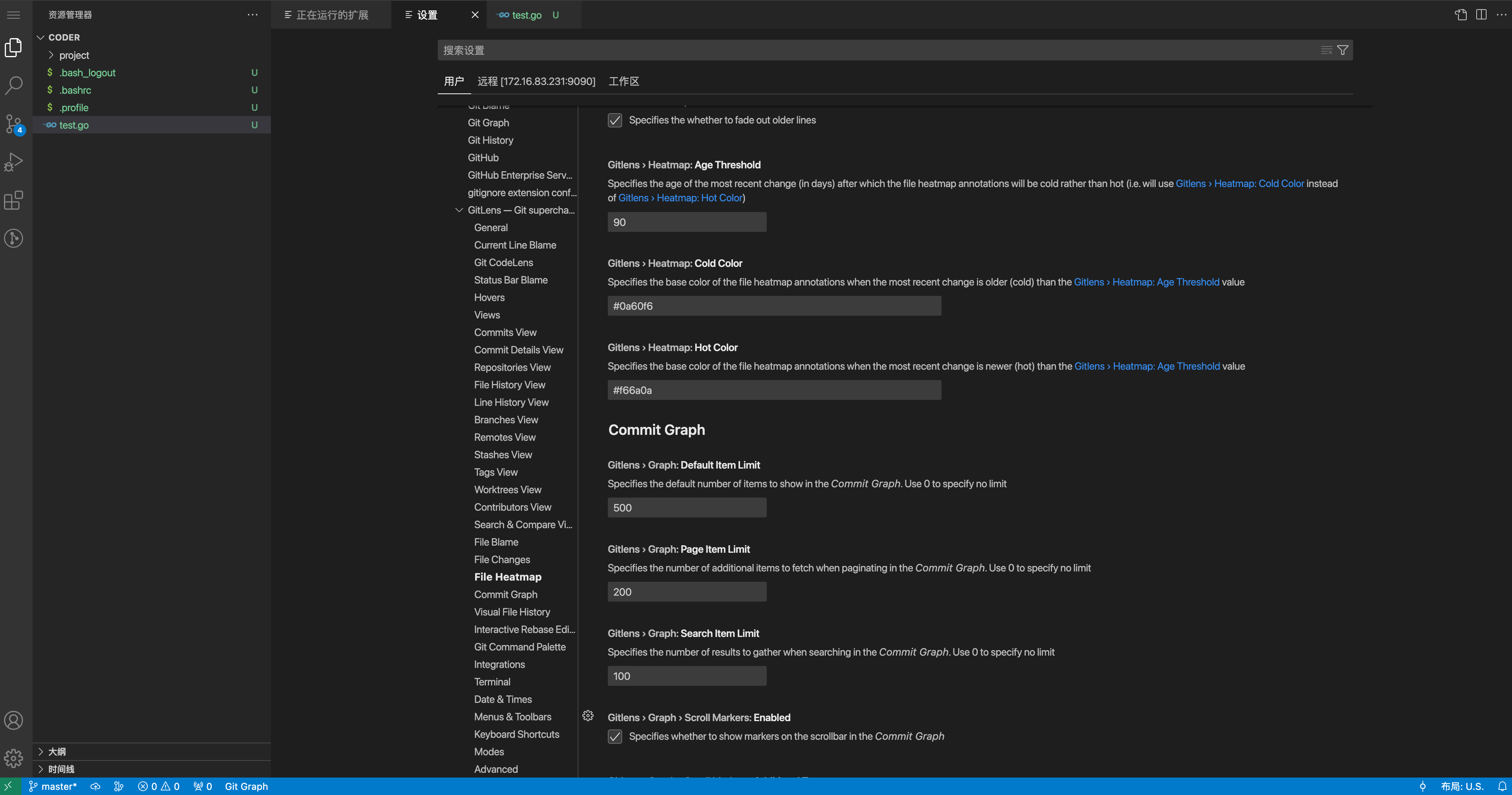The width and height of the screenshot is (1512, 795).
Task: Click the git branch compare status icon
Action: (118, 786)
